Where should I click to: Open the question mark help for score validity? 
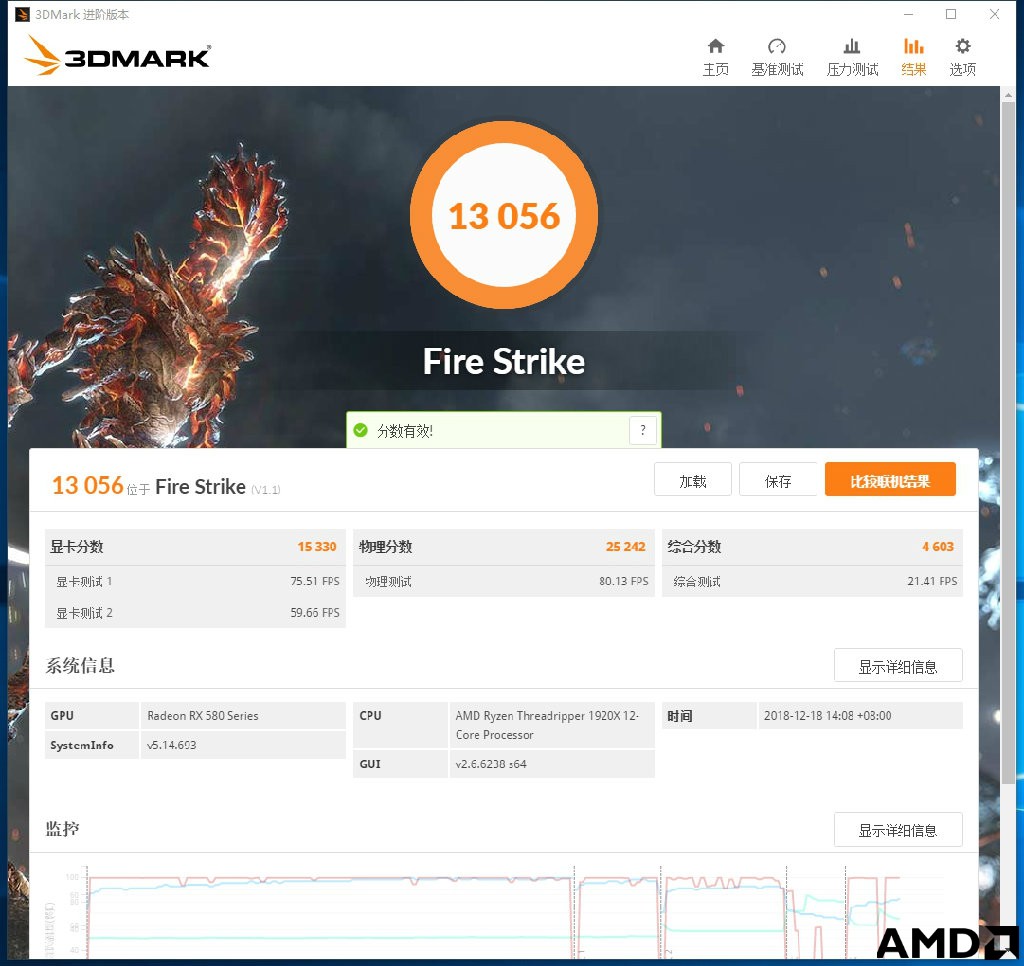pos(643,430)
